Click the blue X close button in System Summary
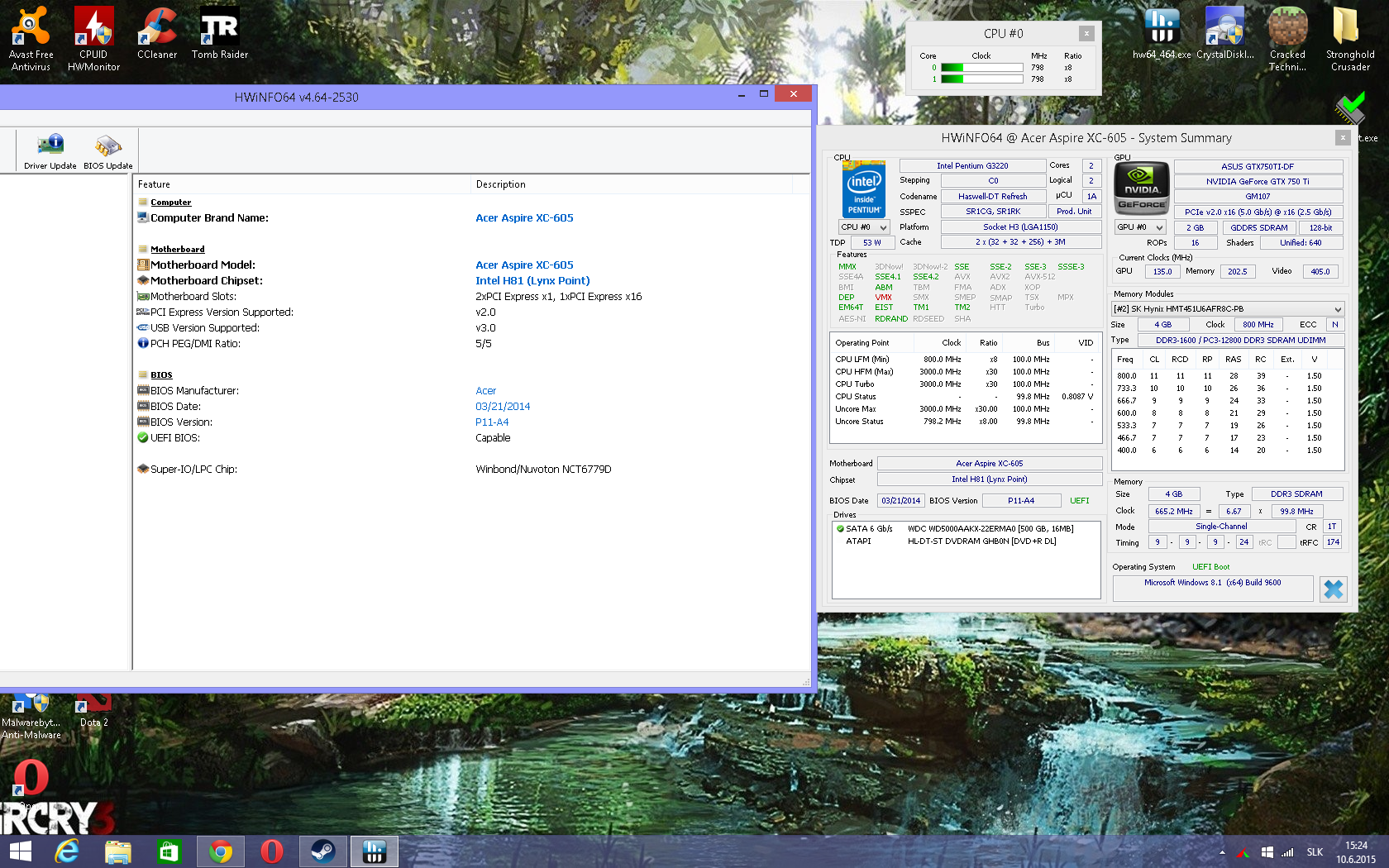Screen dimensions: 1389x868 (x=1334, y=589)
